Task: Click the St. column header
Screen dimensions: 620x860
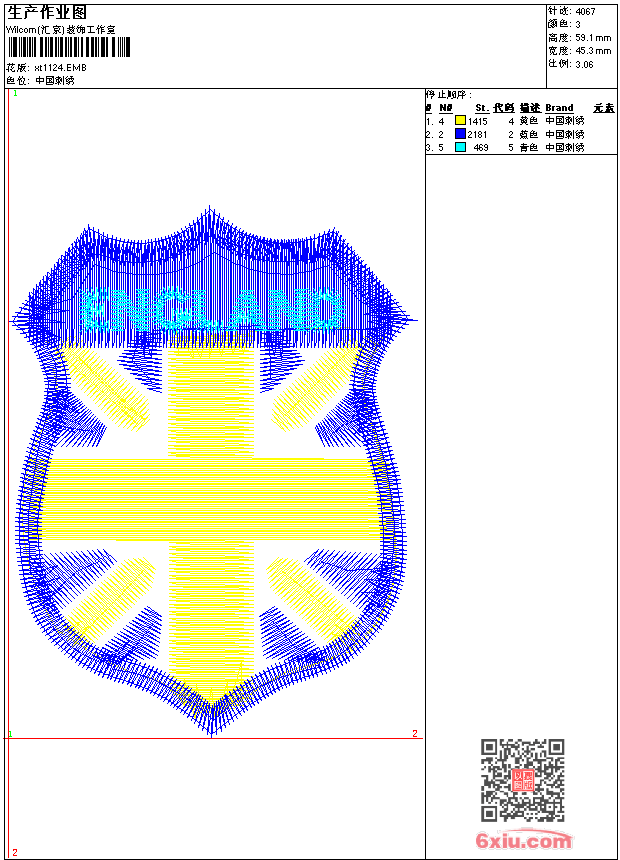Action: [481, 108]
